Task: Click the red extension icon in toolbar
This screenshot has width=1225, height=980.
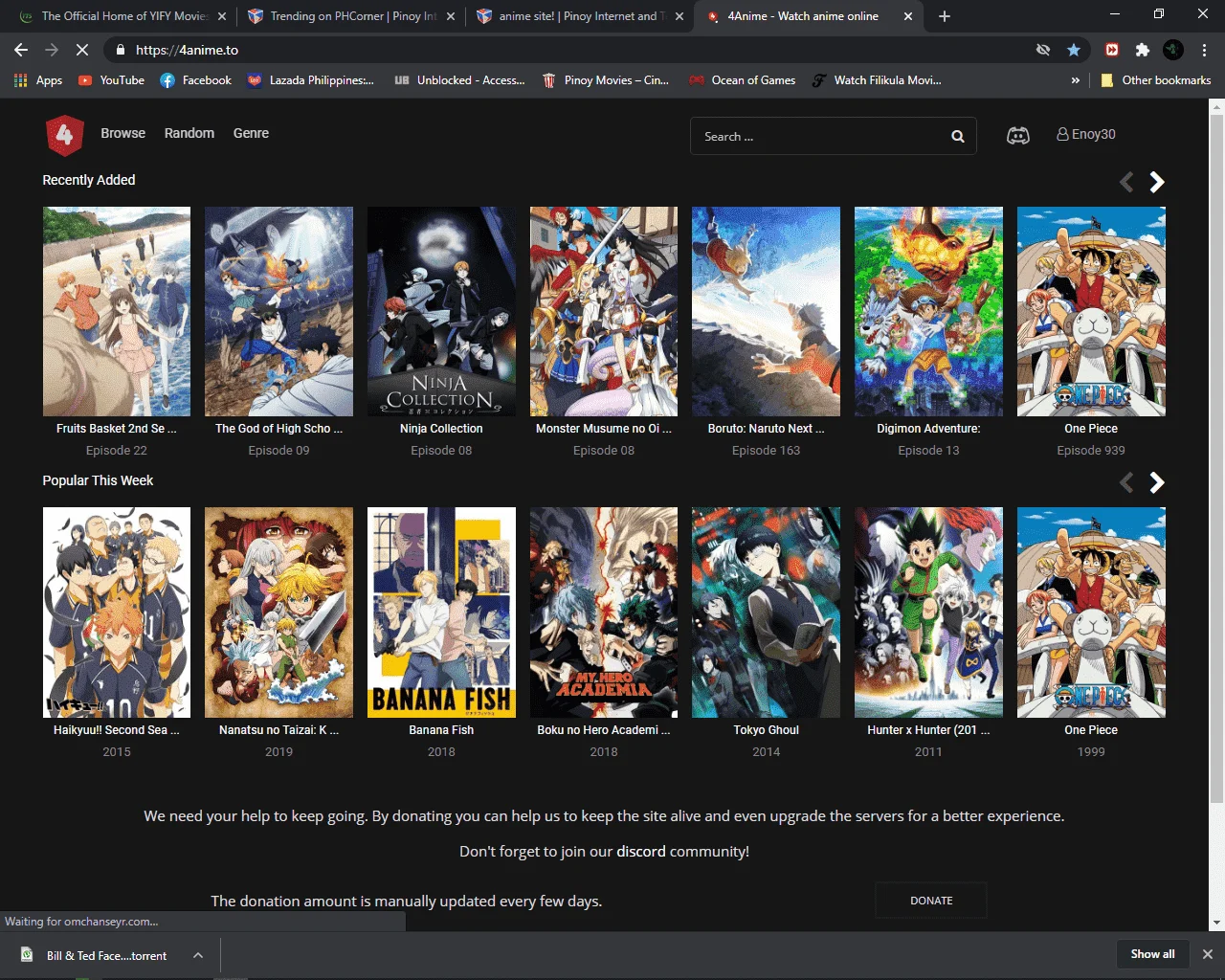Action: pos(1112,50)
